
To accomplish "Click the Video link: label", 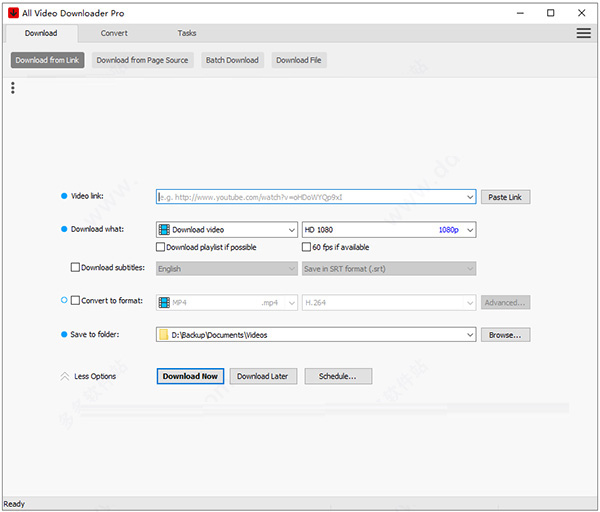I will coord(87,196).
